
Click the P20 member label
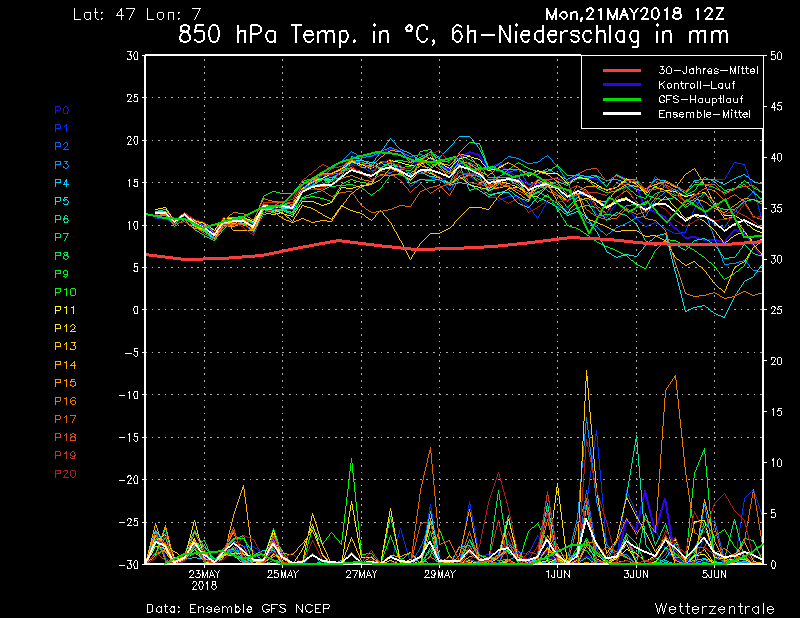[x=64, y=474]
